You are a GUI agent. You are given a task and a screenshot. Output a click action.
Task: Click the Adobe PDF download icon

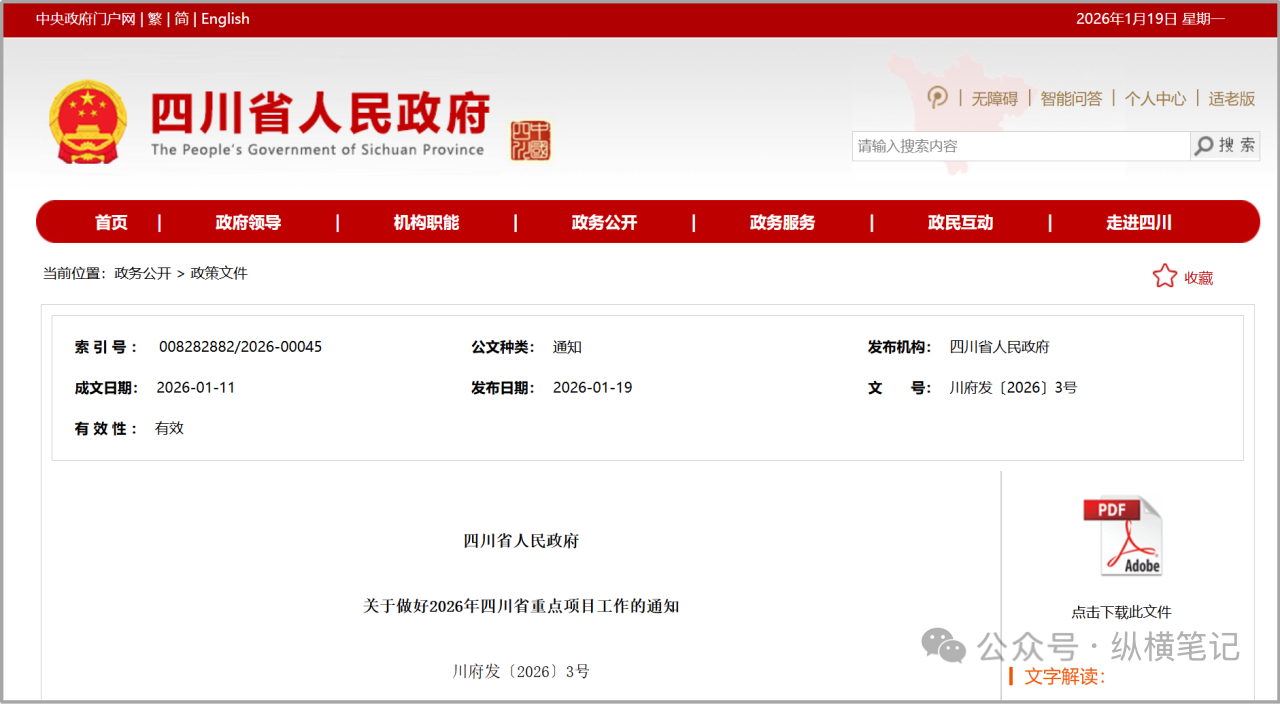click(x=1122, y=537)
